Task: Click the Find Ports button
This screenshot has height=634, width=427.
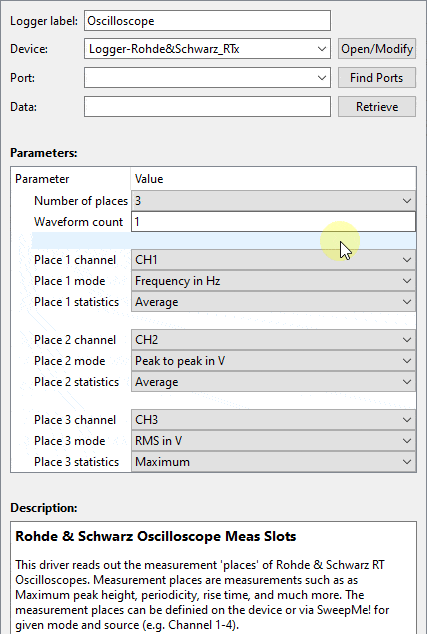Action: (x=377, y=78)
